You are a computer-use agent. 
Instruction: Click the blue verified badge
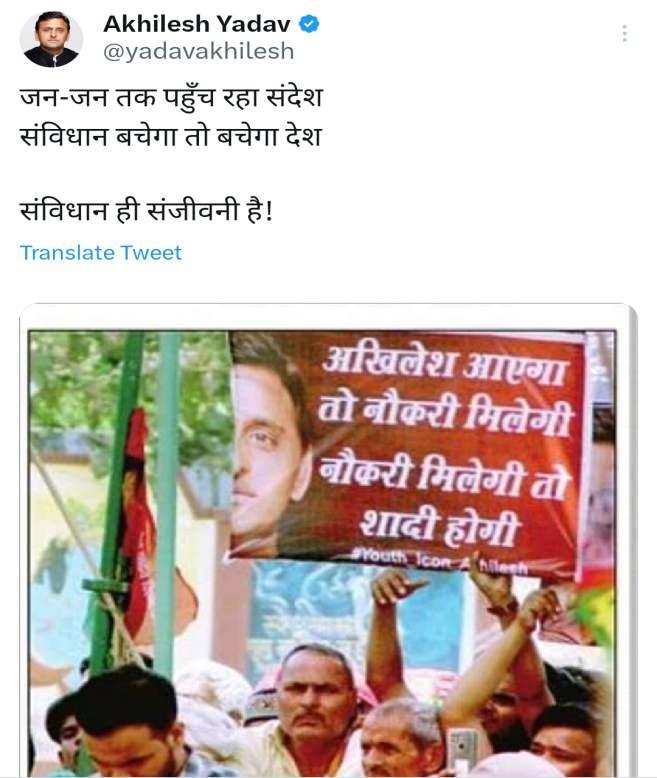pos(309,24)
